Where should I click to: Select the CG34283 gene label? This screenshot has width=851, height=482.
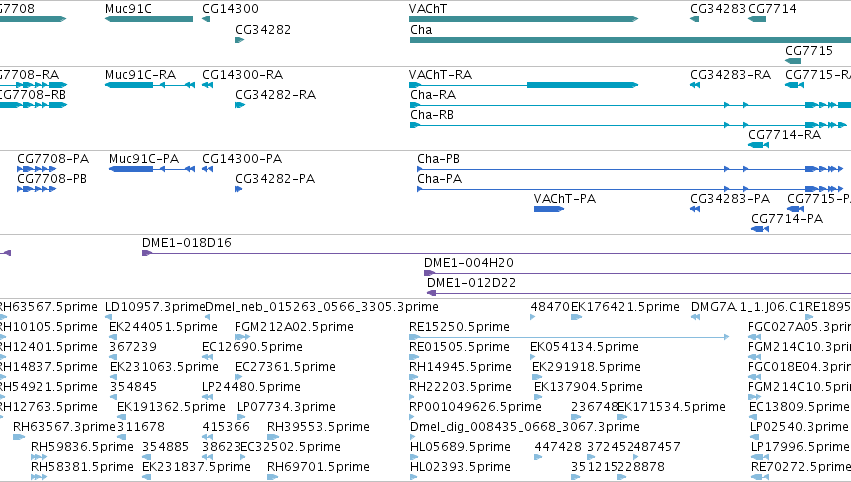718,9
